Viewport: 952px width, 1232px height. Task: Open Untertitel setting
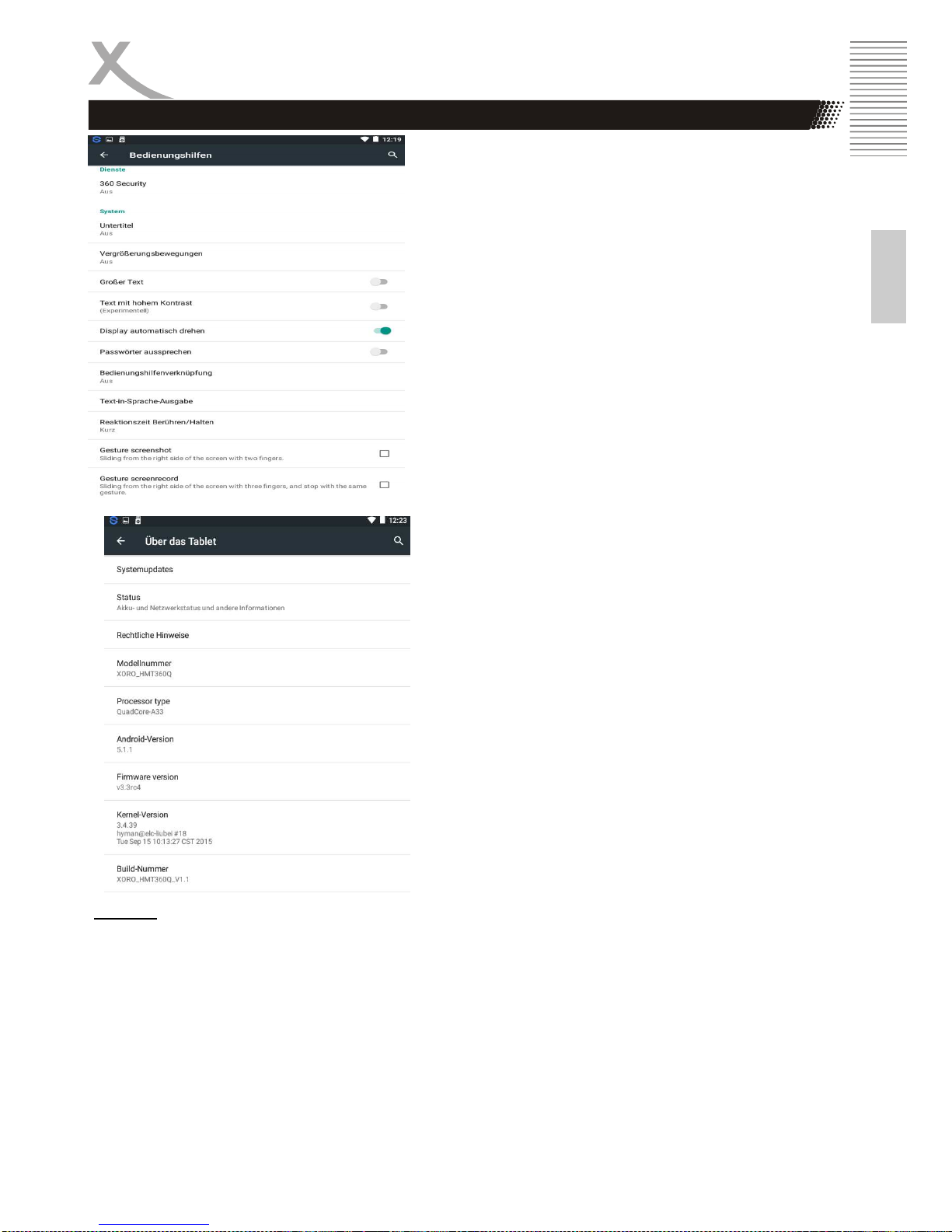click(246, 229)
